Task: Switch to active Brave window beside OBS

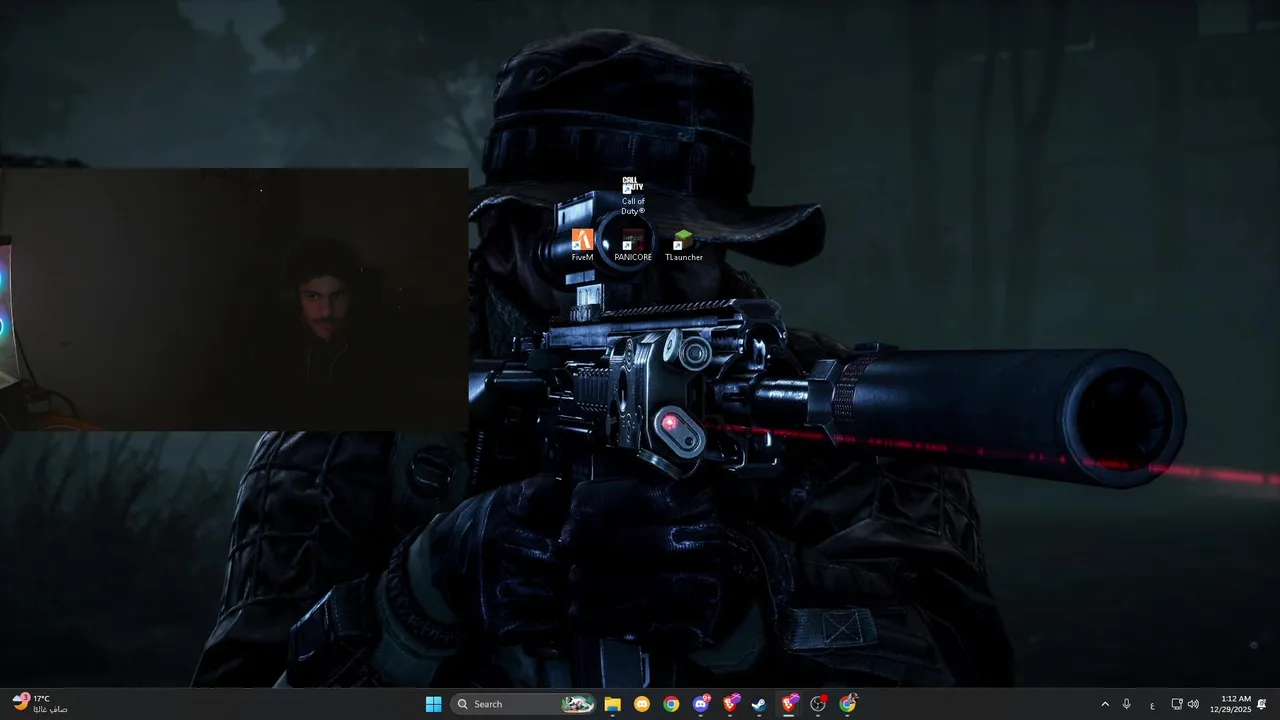Action: point(789,704)
